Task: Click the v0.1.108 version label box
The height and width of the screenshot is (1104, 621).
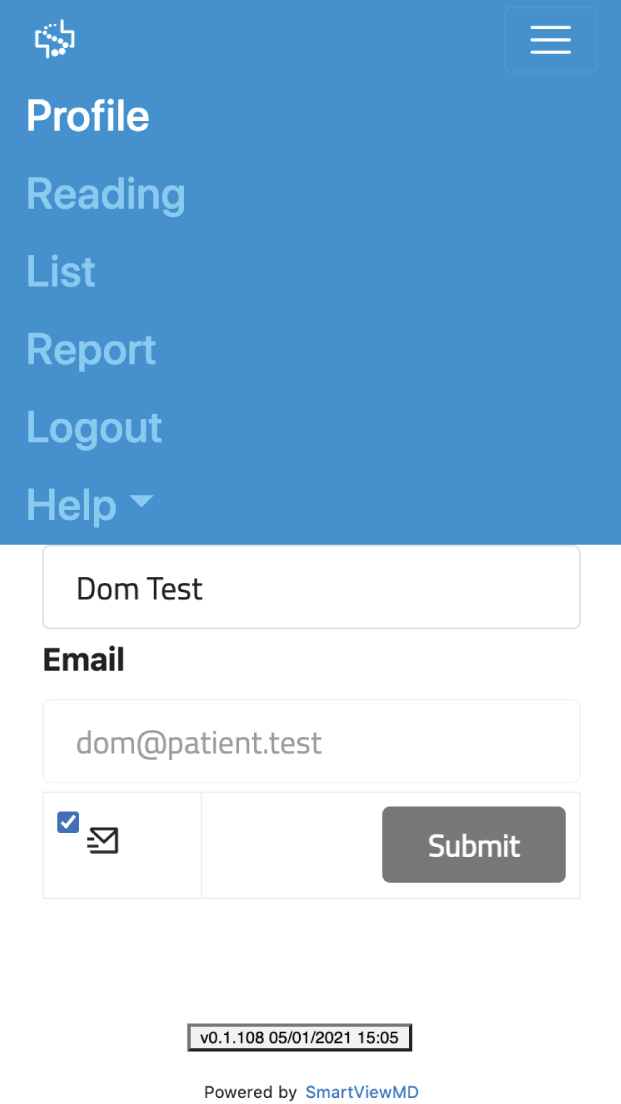Action: (299, 1038)
